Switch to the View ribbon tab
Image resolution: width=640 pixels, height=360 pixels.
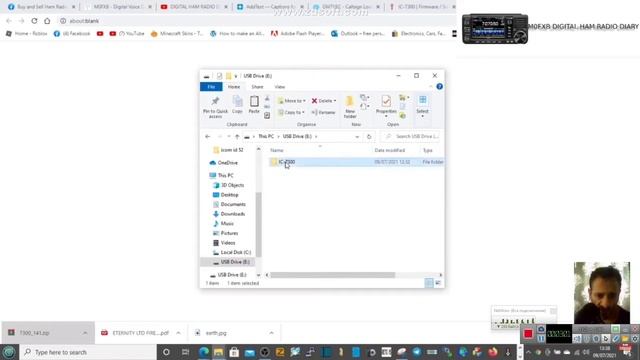[280, 87]
